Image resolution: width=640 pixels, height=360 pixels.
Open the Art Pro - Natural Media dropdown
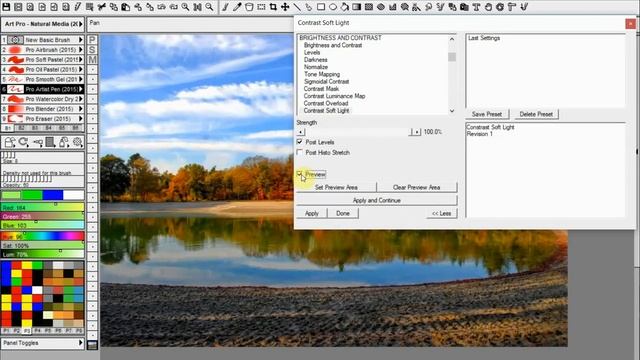42,24
